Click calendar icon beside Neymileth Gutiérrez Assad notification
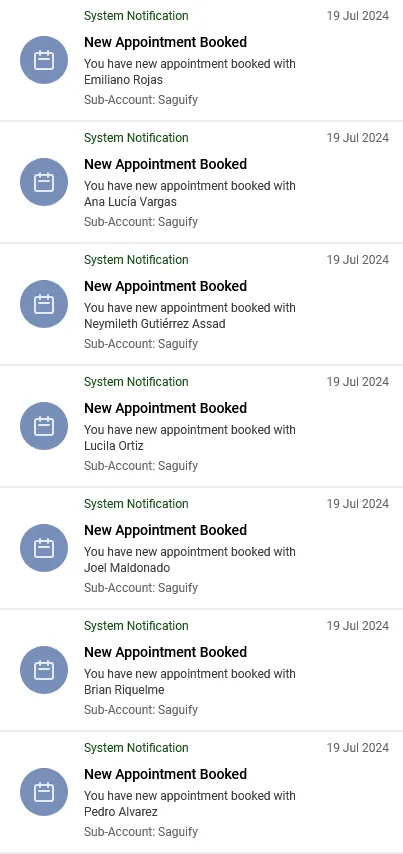Screen dimensions: 403x854 (44, 304)
